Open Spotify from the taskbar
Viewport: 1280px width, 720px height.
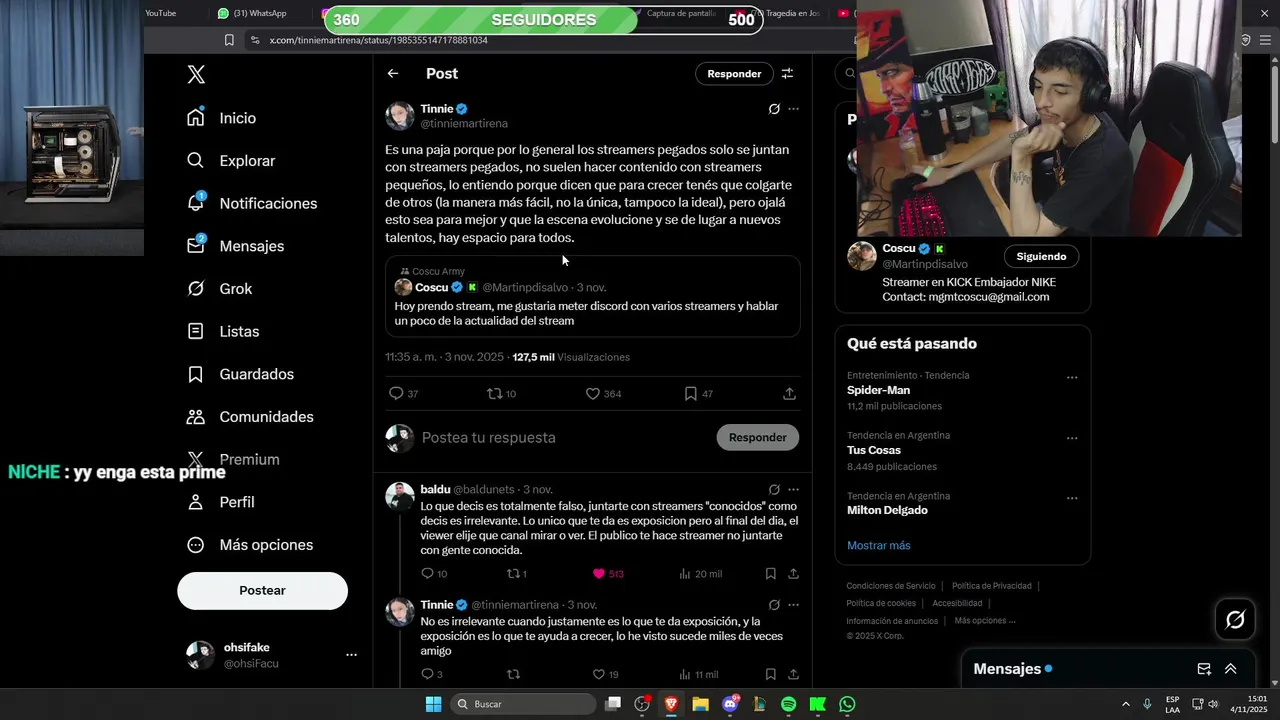(788, 704)
